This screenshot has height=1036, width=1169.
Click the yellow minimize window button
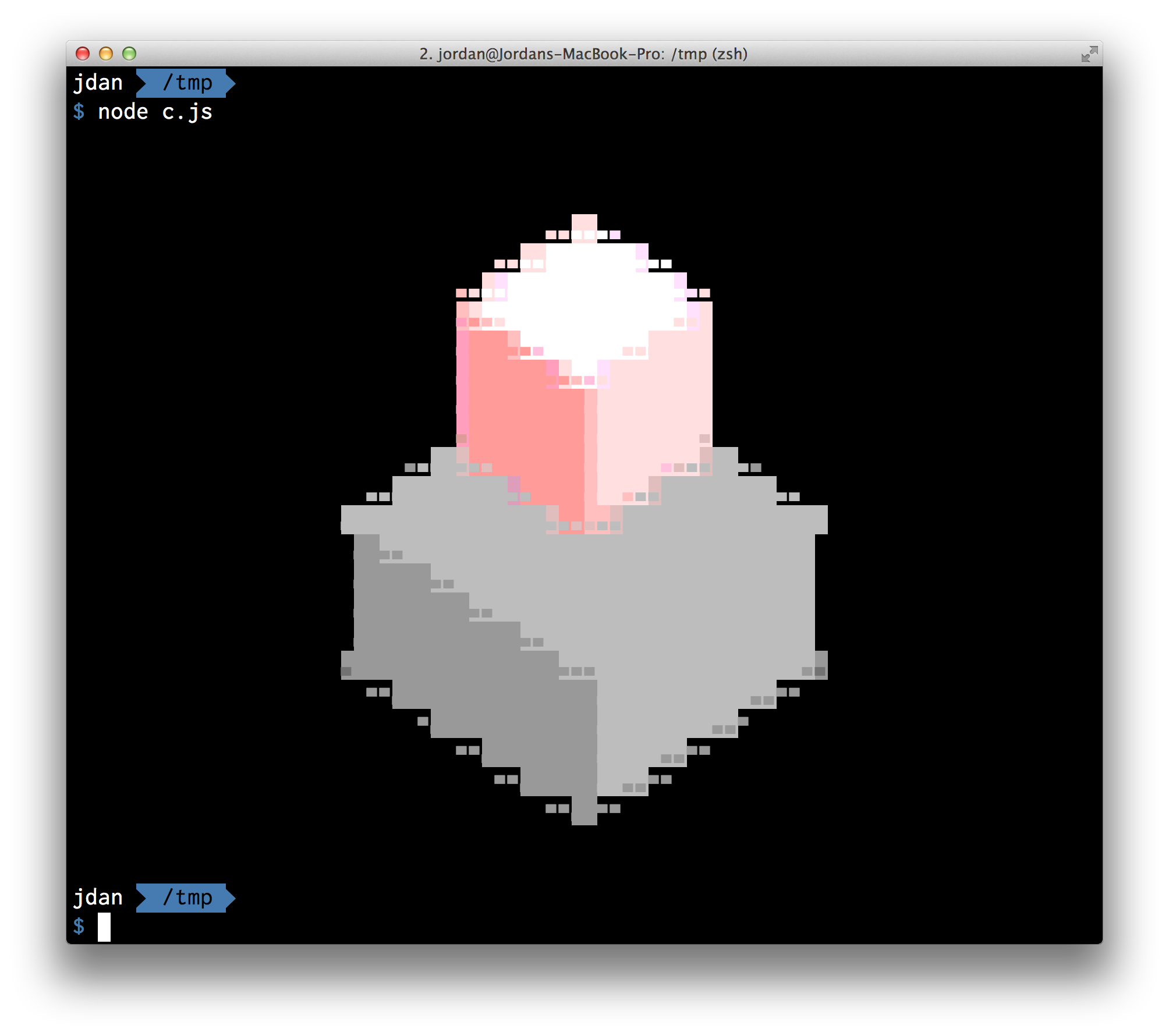tap(106, 54)
